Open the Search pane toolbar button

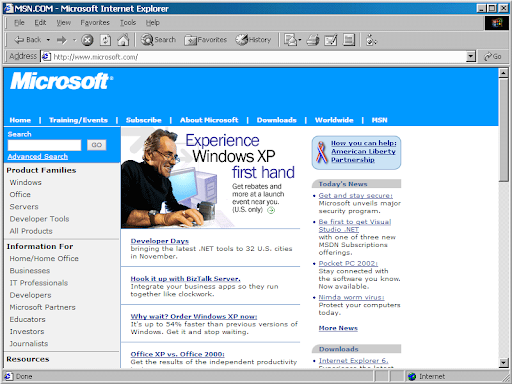(158, 40)
